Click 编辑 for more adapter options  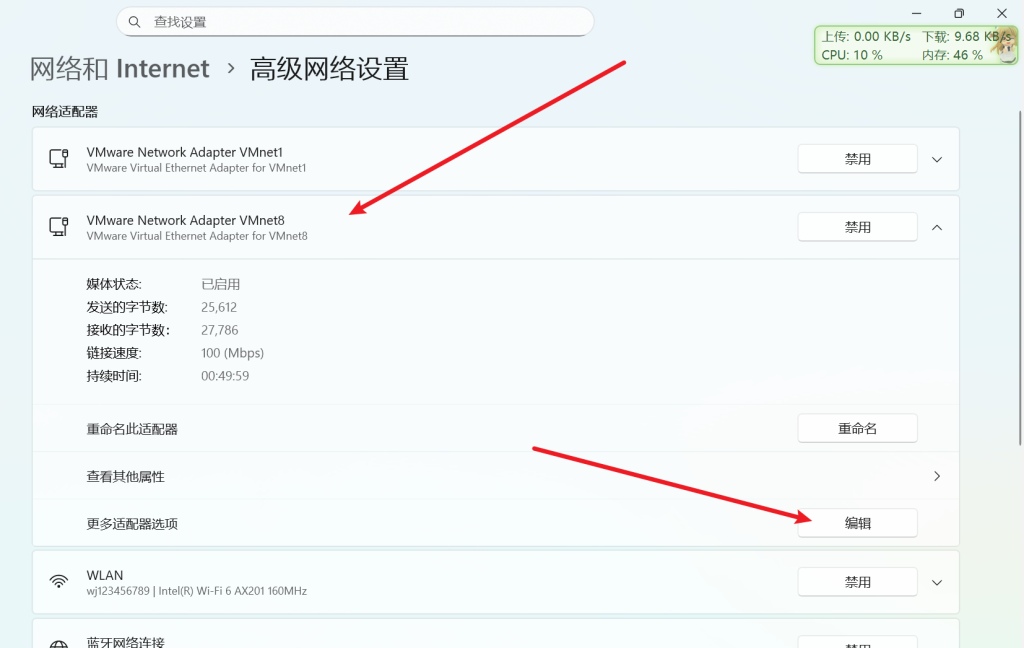point(857,523)
